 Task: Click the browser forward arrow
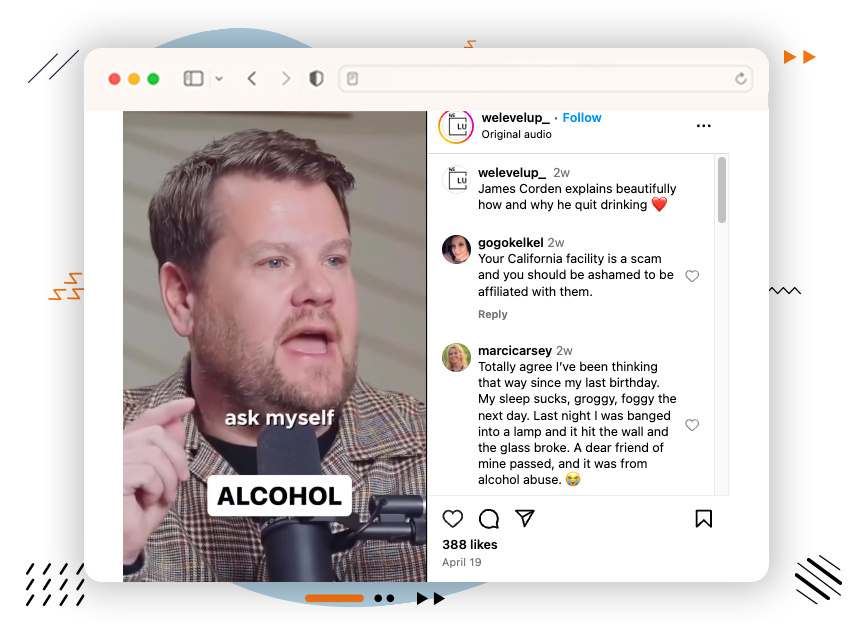point(286,78)
